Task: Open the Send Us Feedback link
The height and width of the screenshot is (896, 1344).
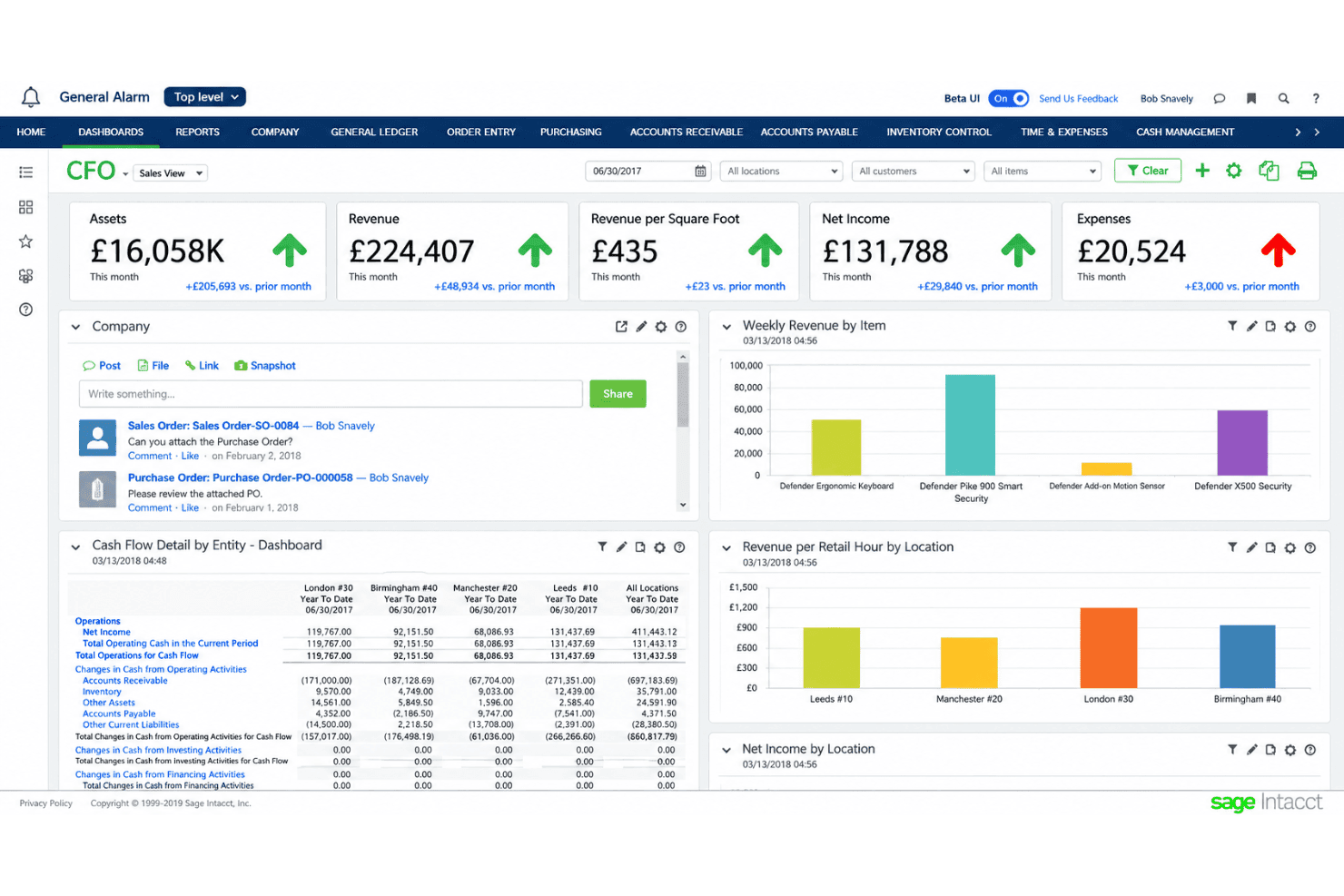Action: point(1078,99)
